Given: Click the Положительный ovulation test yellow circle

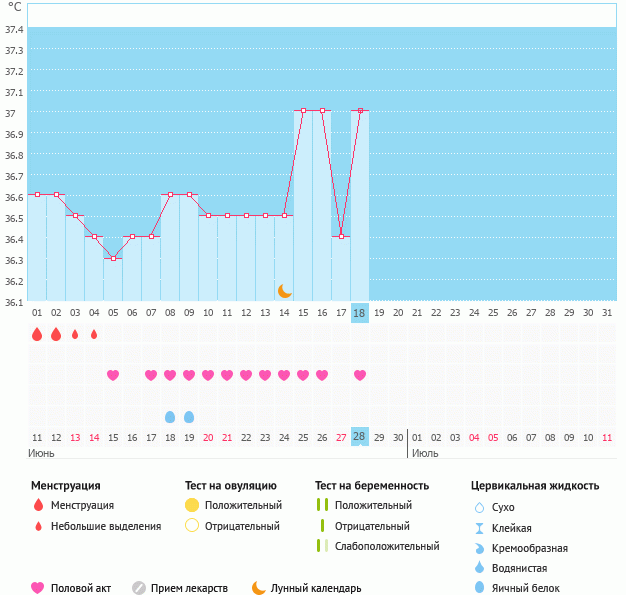Looking at the screenshot, I should point(192,505).
